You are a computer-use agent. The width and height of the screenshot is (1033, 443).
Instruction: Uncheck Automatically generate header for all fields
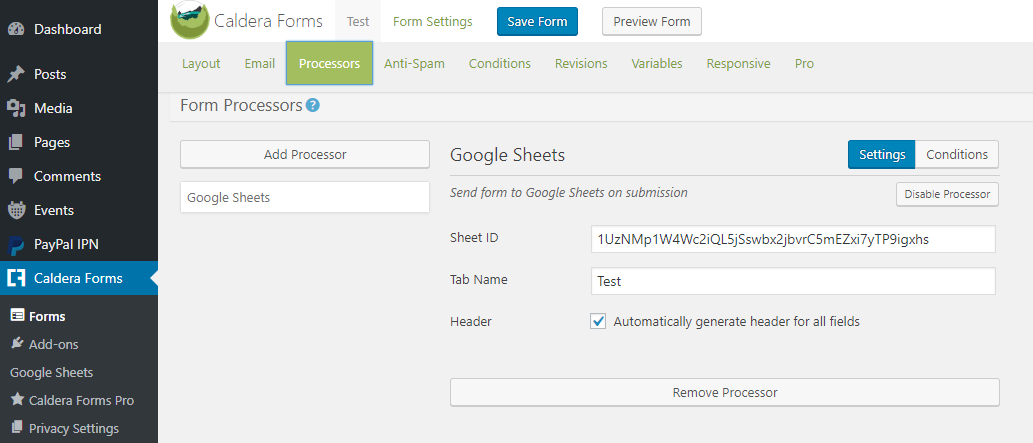(x=598, y=322)
